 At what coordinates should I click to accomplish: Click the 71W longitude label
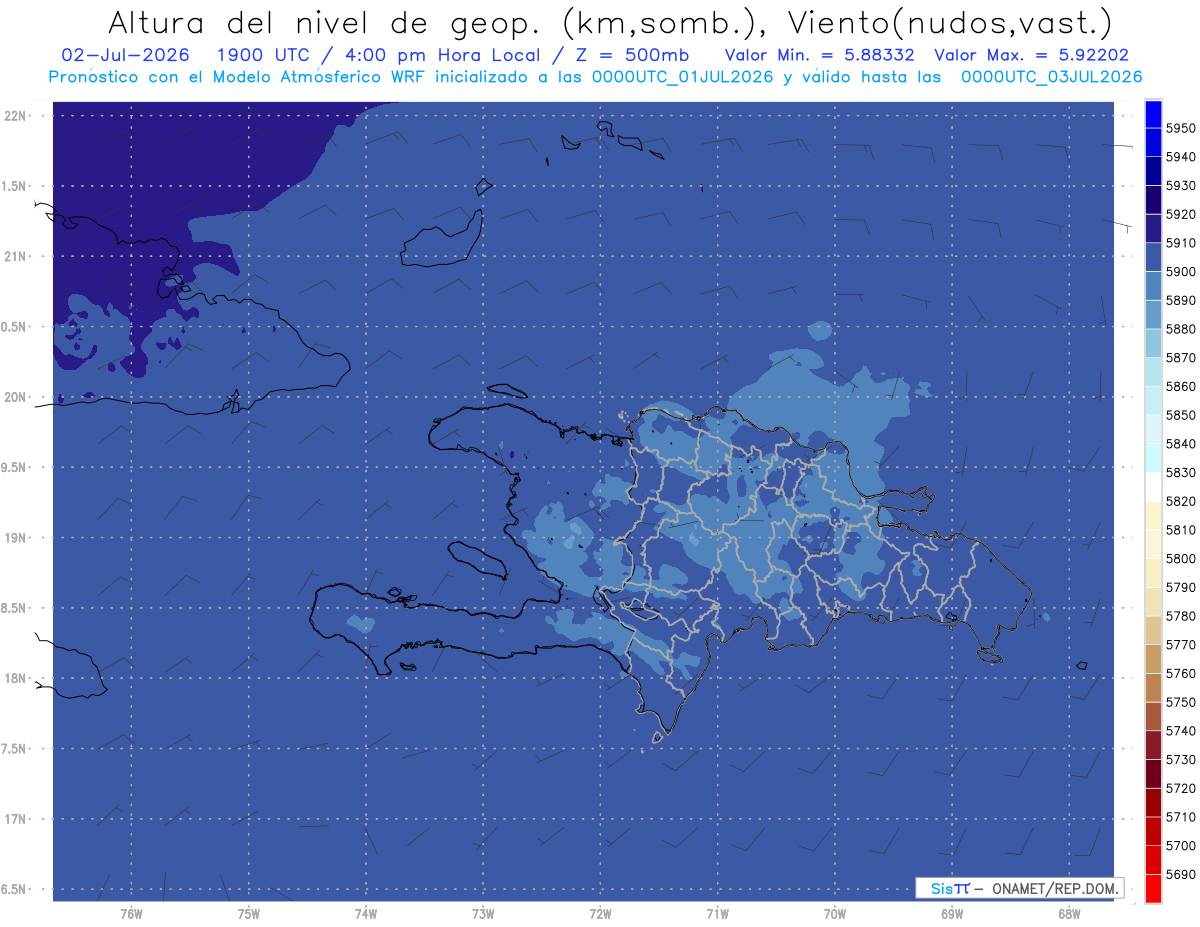click(x=717, y=913)
